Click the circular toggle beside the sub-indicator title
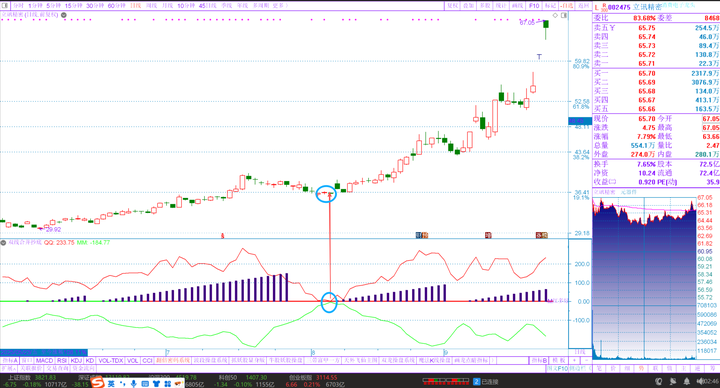Viewport: 720px width, 388px height. (4, 242)
